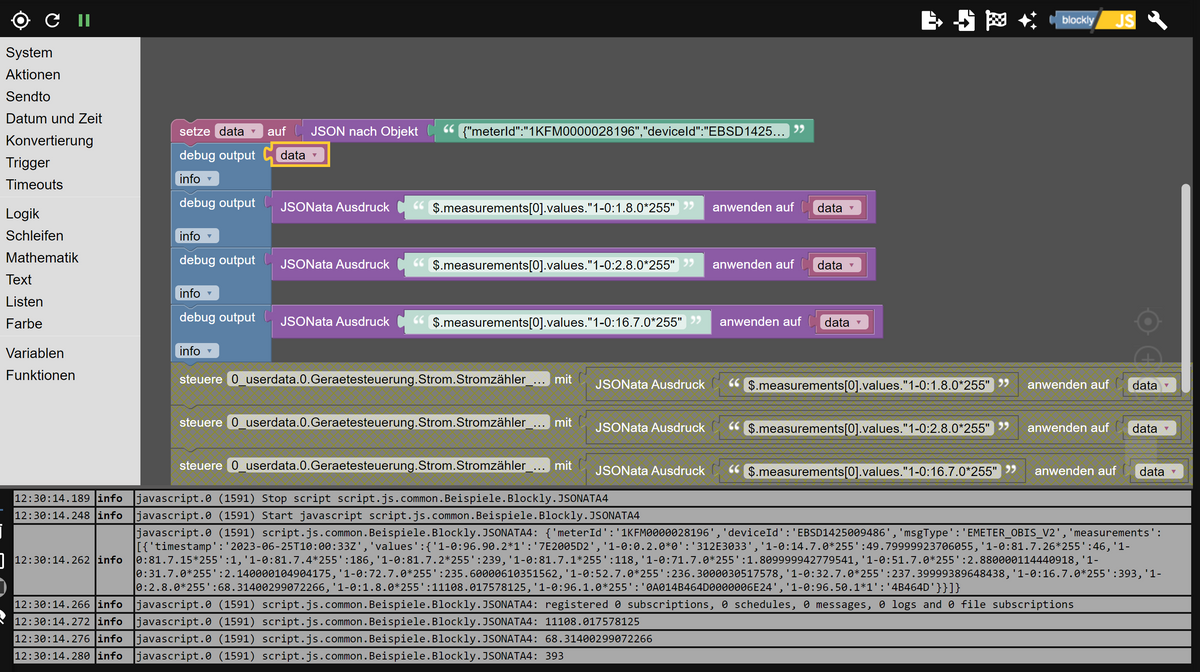
Task: Open info dropdown of the 1-0:16.7.0 debug block
Action: pos(196,351)
